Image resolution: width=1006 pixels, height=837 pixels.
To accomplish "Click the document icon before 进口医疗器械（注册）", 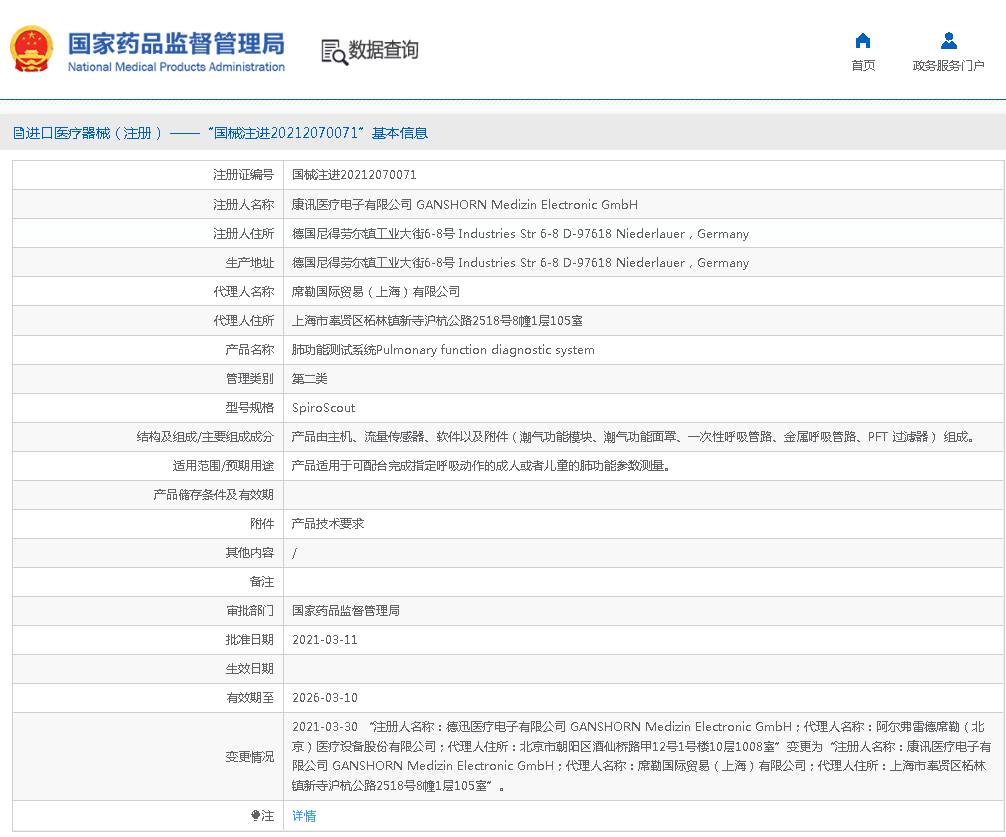I will [18, 133].
